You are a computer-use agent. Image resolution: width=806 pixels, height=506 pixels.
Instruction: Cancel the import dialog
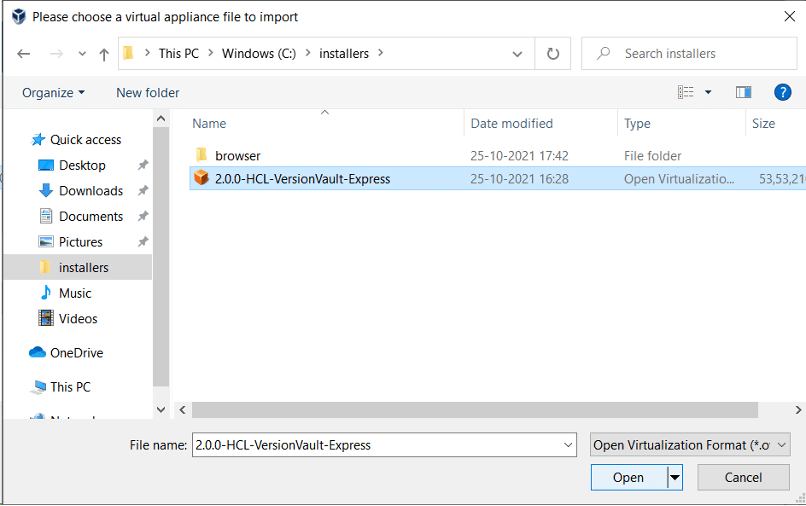click(743, 477)
